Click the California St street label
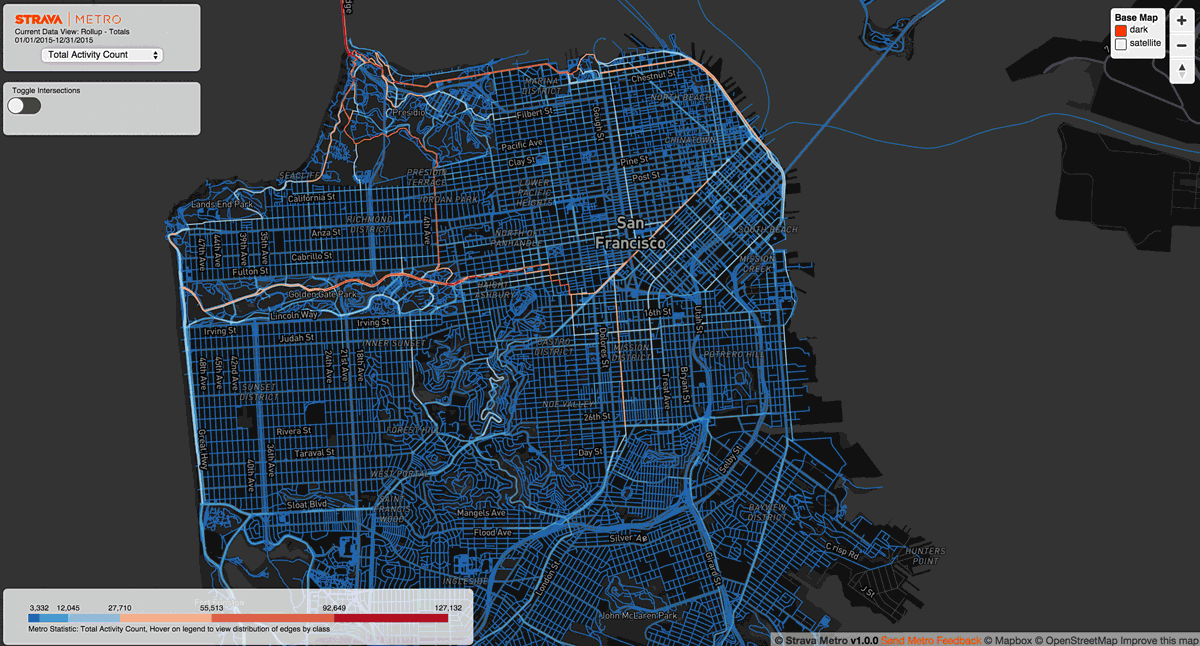The width and height of the screenshot is (1200, 646). tap(313, 198)
